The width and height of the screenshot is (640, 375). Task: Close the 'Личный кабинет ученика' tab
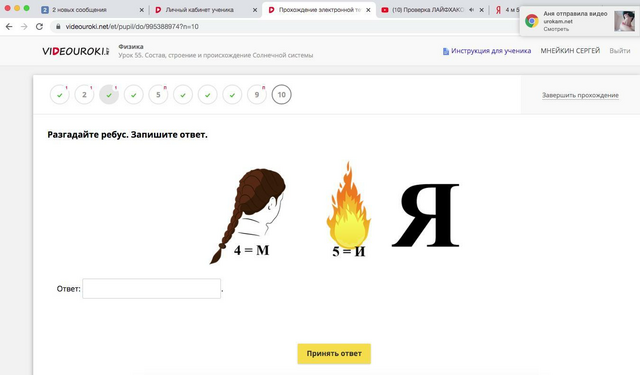pos(255,10)
